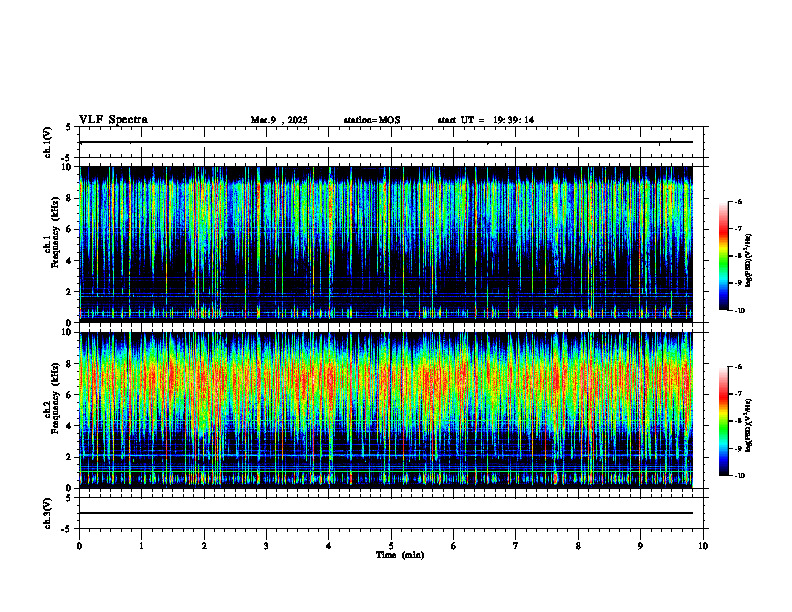Click the "4" kHz tick on ch.2 axis
Viewport: 792px width, 612px height.
coord(70,426)
